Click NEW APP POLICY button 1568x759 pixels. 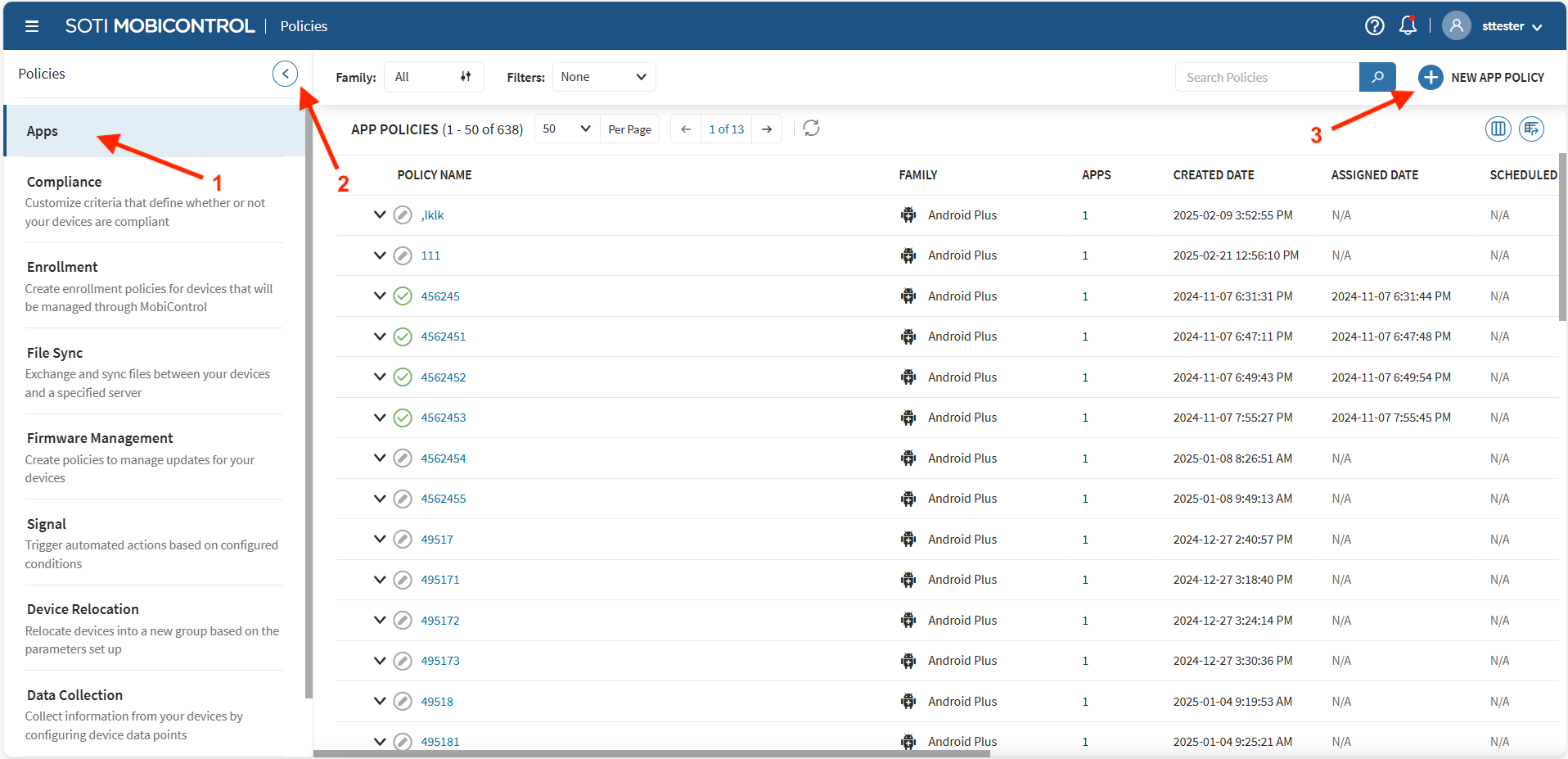[x=1481, y=77]
